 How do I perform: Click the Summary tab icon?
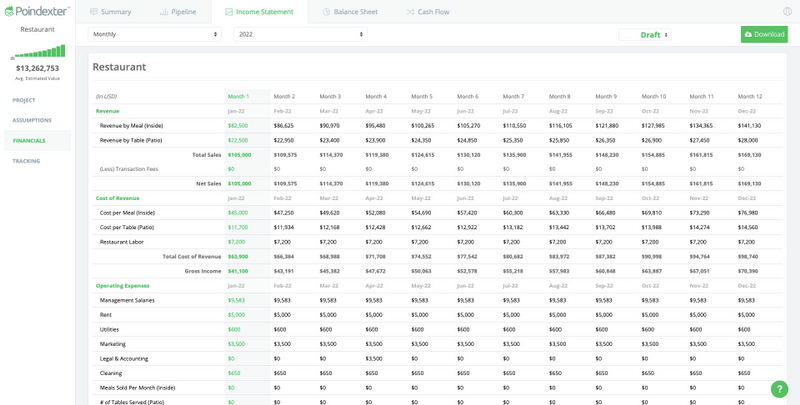[x=94, y=12]
